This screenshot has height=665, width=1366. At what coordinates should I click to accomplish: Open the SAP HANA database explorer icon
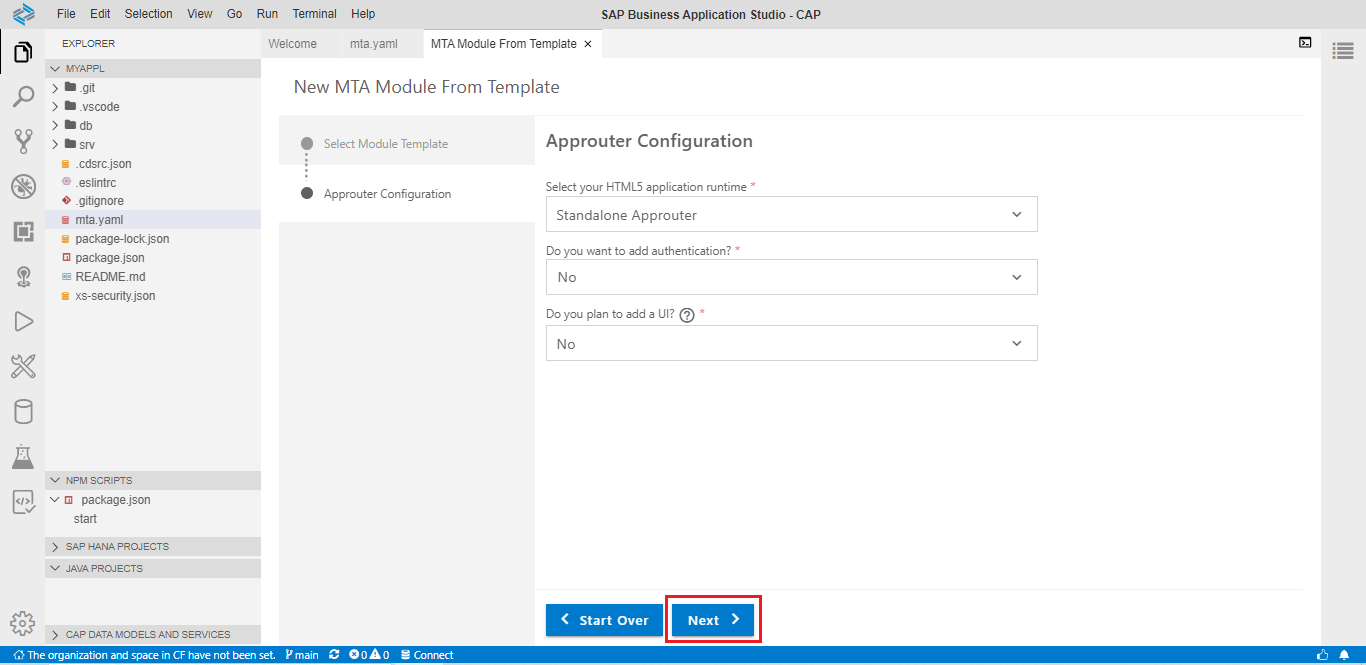(x=22, y=412)
